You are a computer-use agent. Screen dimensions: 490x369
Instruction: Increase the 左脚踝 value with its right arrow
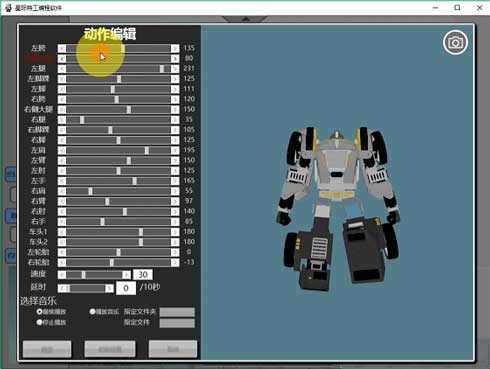pyautogui.click(x=175, y=79)
